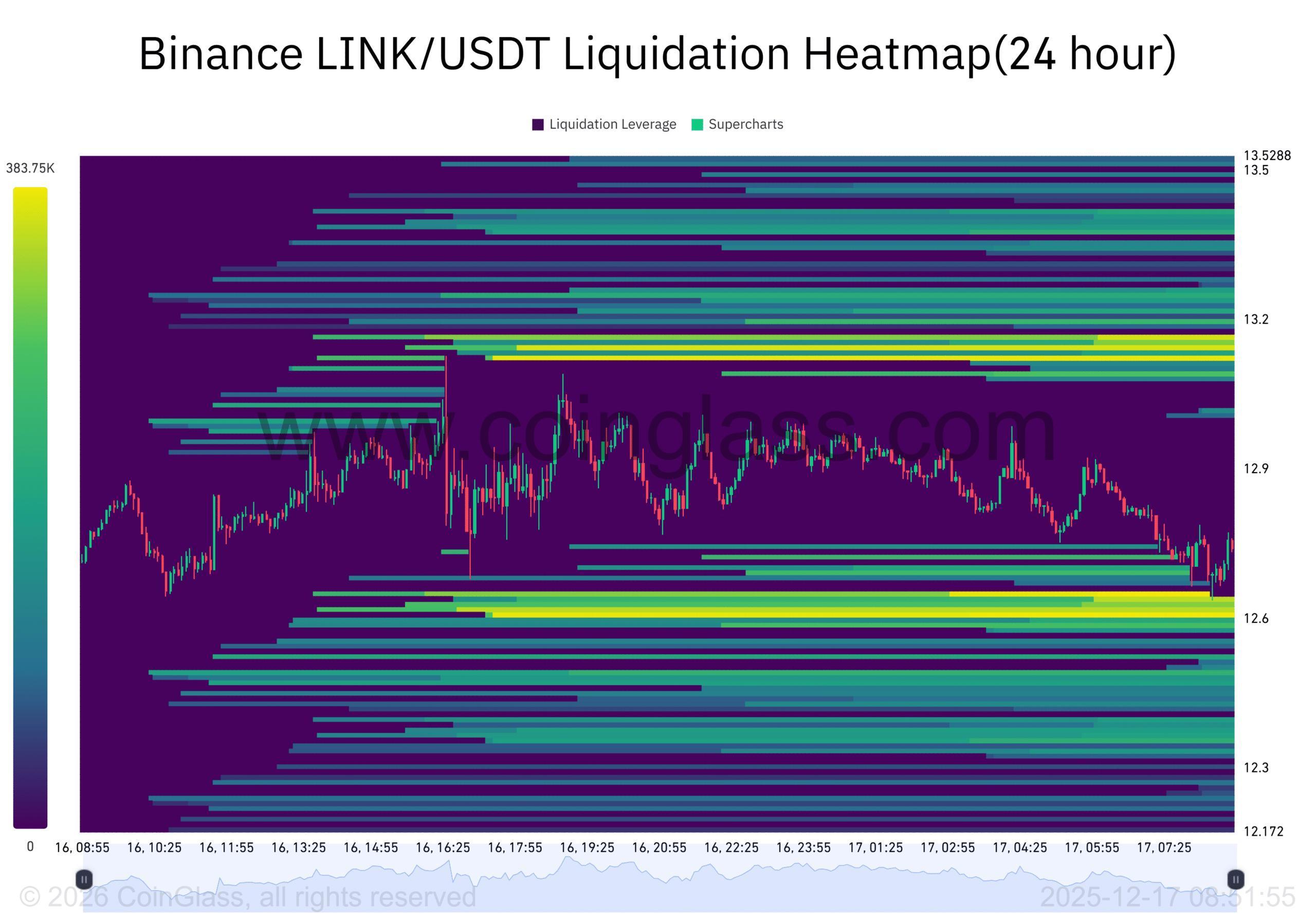
Task: Click the 0 label below the color scale
Action: [x=30, y=845]
